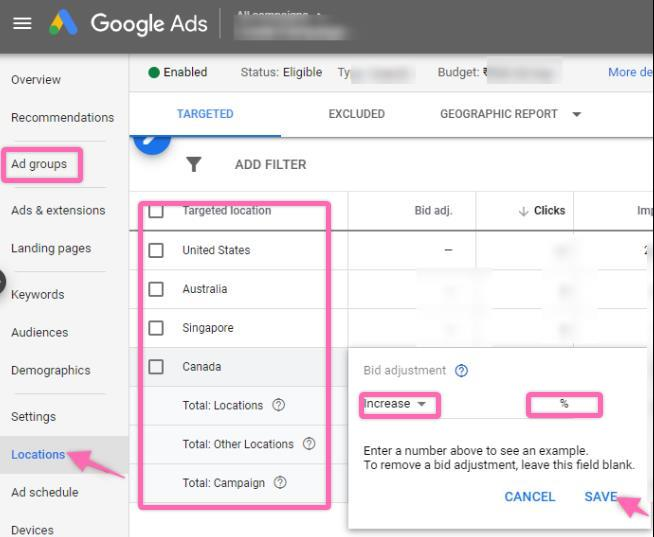Image resolution: width=654 pixels, height=537 pixels.
Task: Check the United States location checkbox
Action: pos(156,250)
